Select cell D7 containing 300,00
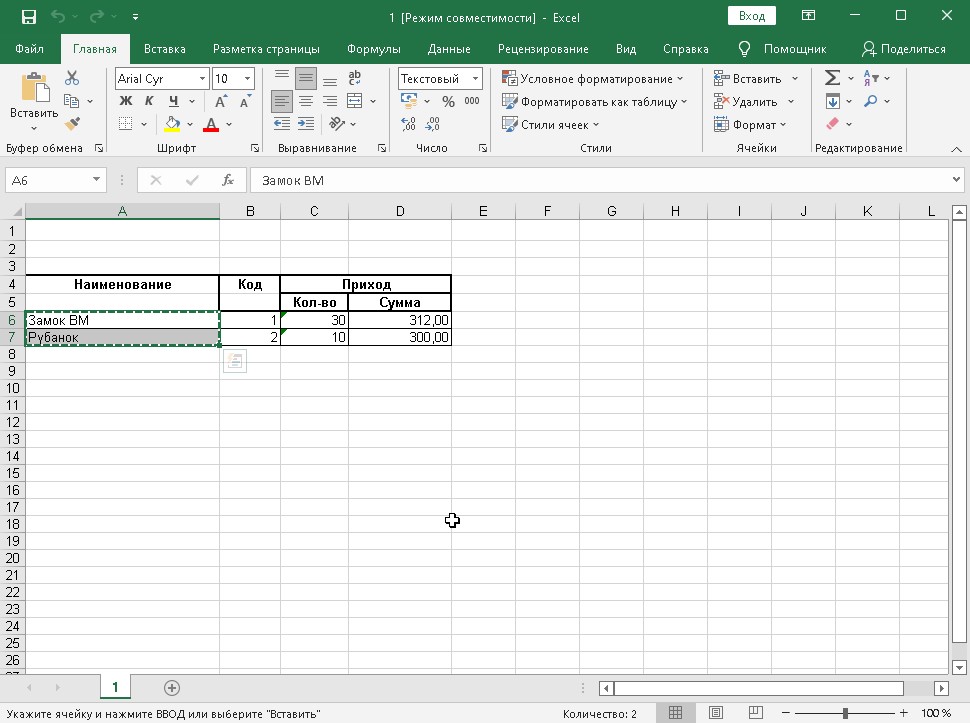 coord(400,338)
